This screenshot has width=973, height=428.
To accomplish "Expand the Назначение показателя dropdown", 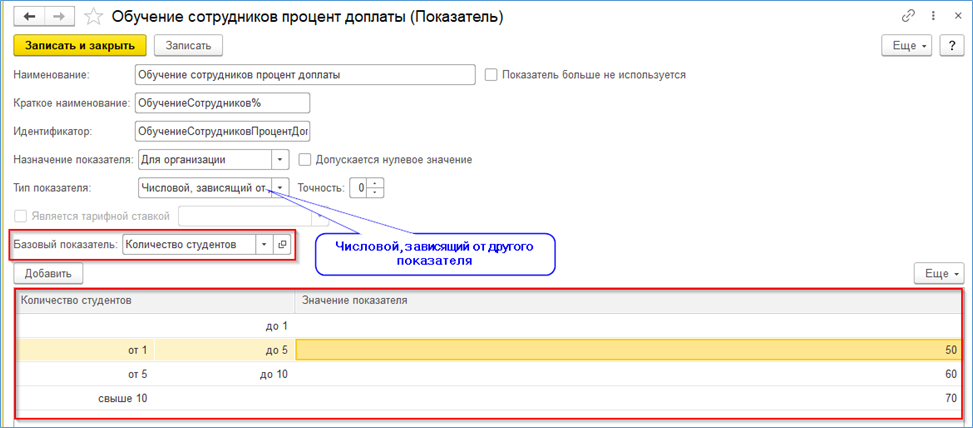I will point(280,159).
